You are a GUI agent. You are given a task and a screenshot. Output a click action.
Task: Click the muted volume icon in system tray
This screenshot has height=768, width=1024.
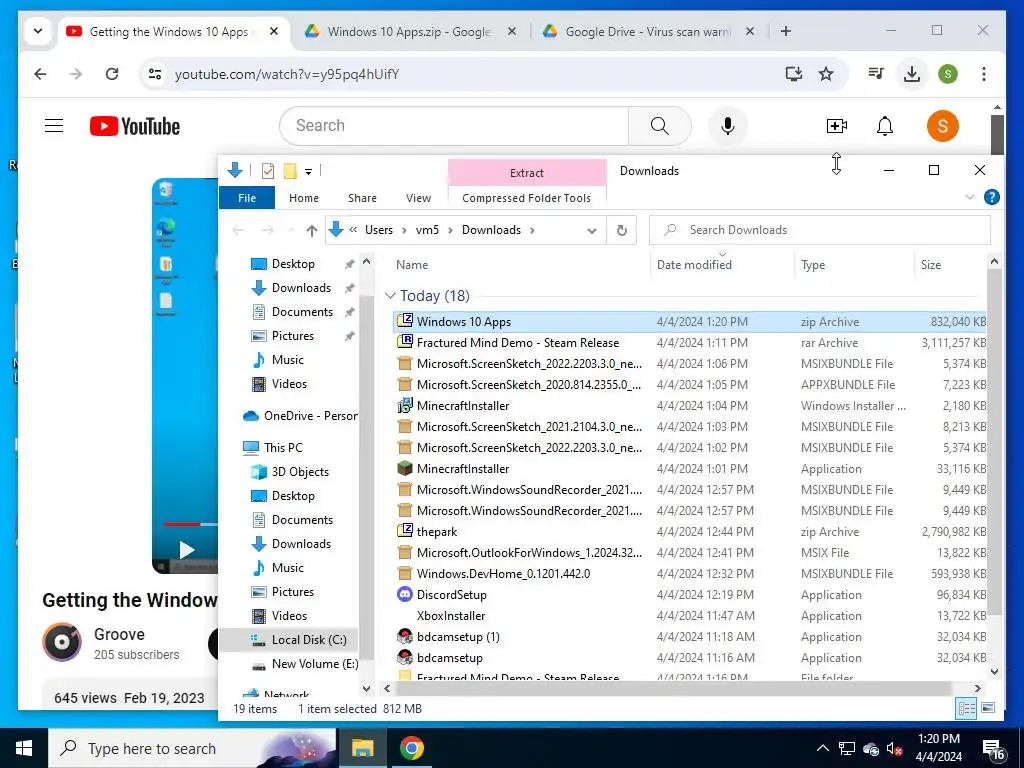(894, 749)
